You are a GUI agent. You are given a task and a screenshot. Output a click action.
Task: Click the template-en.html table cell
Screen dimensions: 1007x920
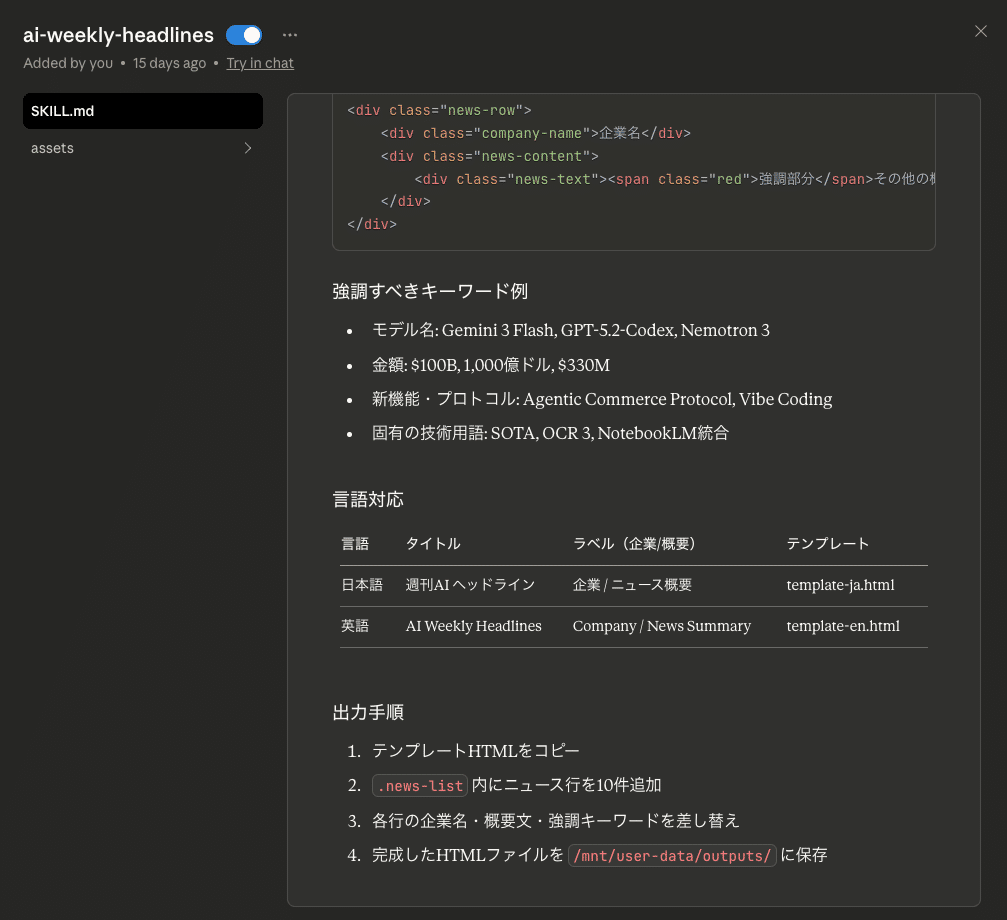pos(843,626)
